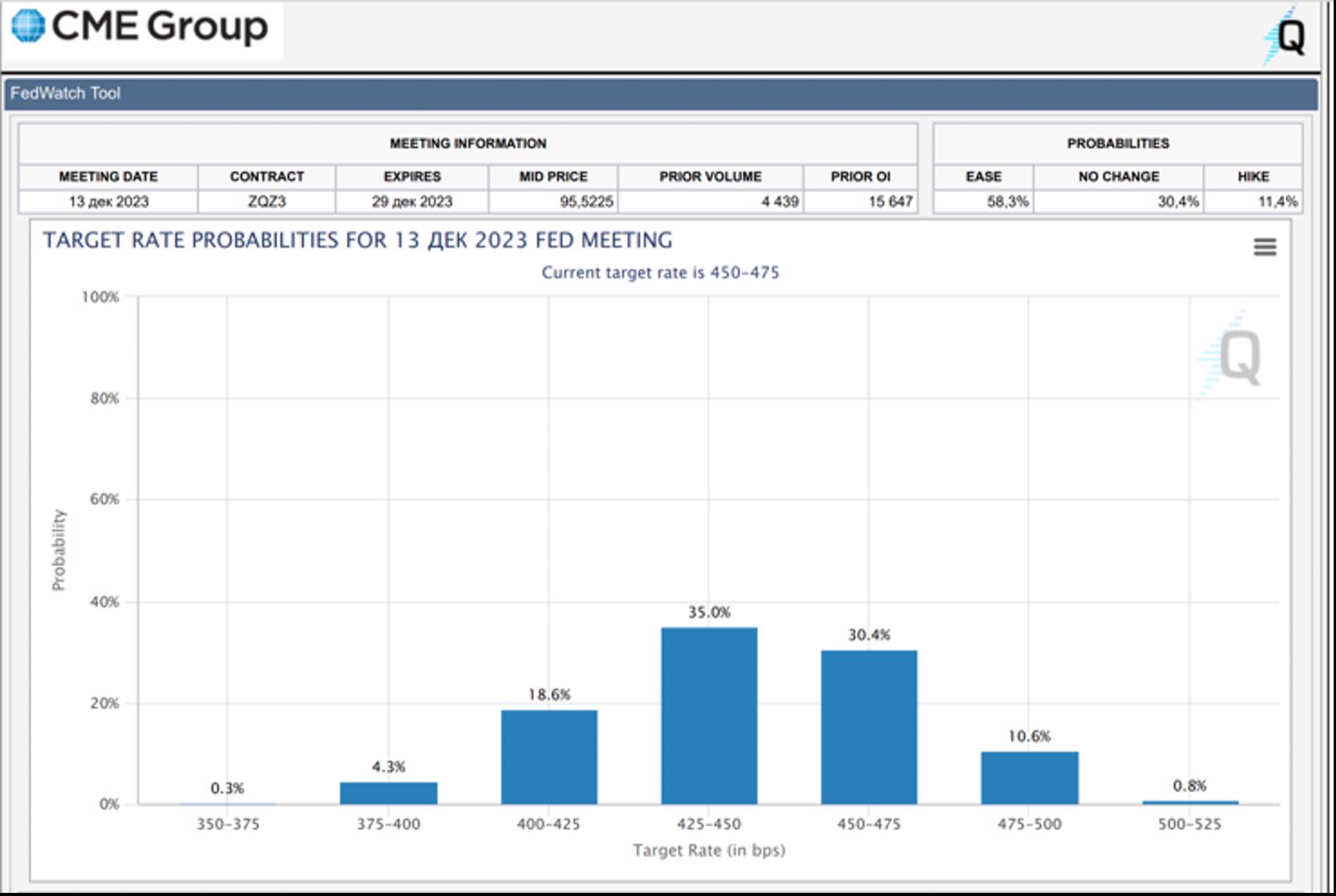Viewport: 1336px width, 896px height.
Task: Click the CONTRACT column header
Action: pyautogui.click(x=266, y=176)
